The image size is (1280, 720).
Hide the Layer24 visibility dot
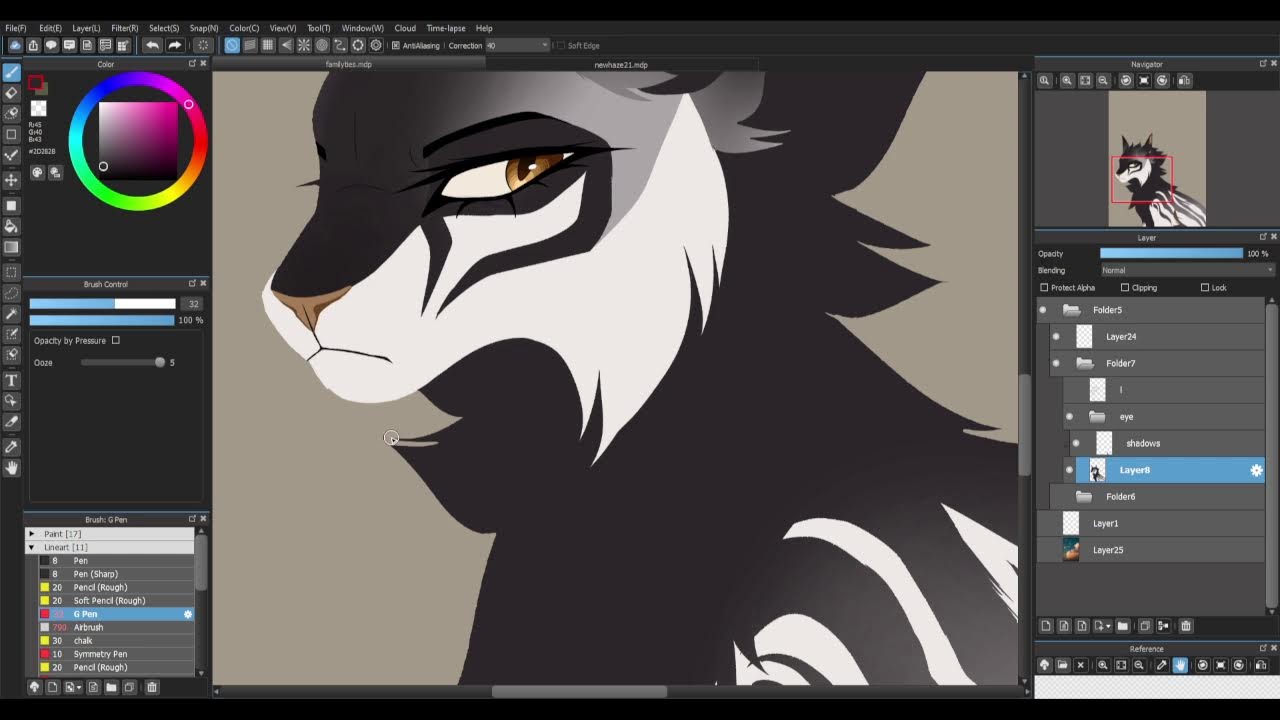[x=1056, y=337]
